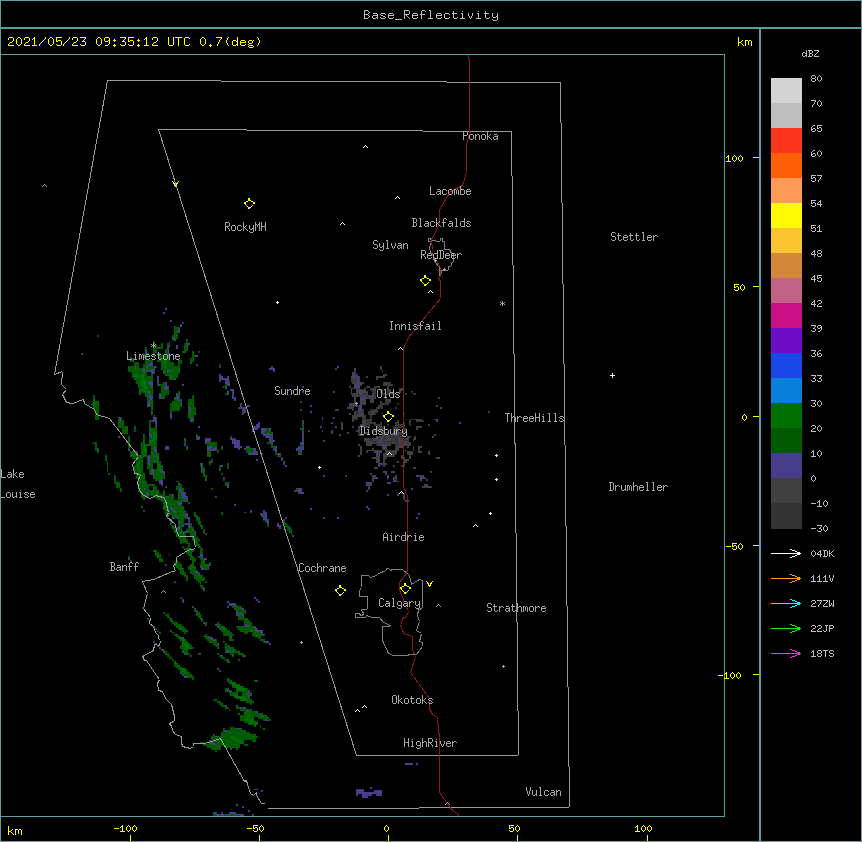Viewport: 862px width, 842px height.
Task: Click the yellow radar marker near Olds
Action: click(x=388, y=417)
